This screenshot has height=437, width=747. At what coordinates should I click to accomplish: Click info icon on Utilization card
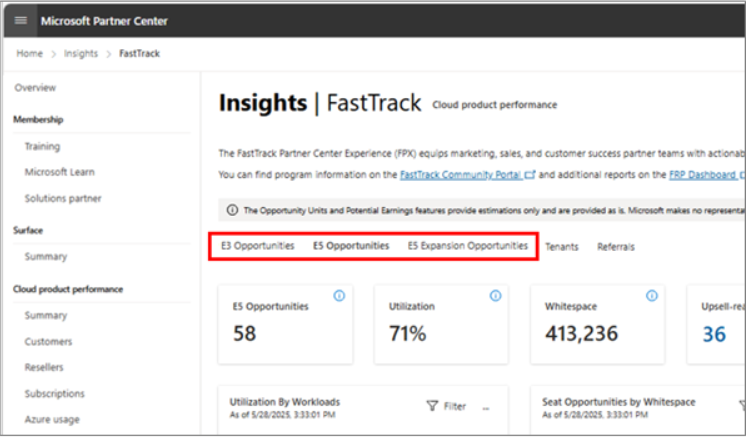[x=495, y=296]
